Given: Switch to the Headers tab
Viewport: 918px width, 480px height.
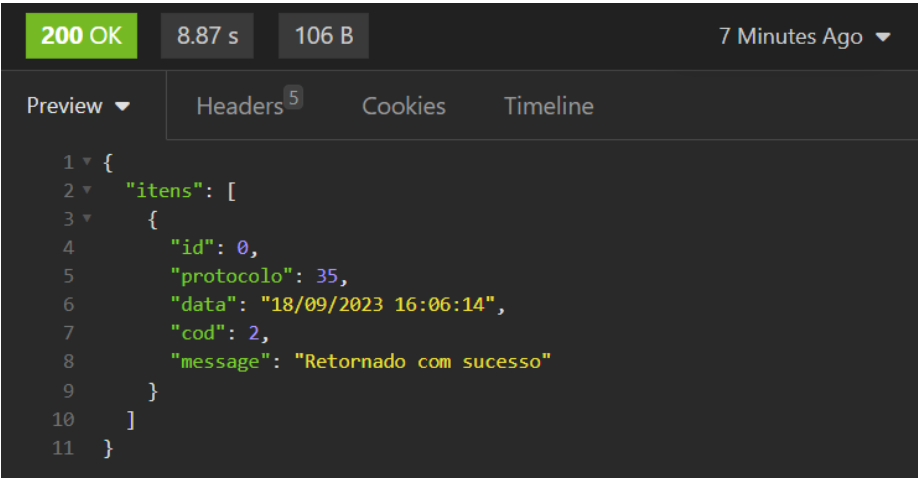Looking at the screenshot, I should pyautogui.click(x=240, y=106).
